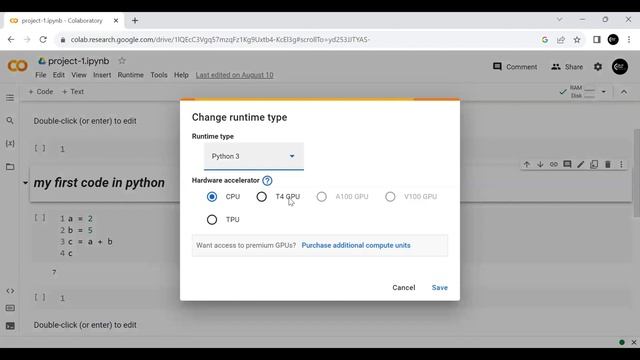
Task: Reload the browser page
Action: click(x=43, y=40)
